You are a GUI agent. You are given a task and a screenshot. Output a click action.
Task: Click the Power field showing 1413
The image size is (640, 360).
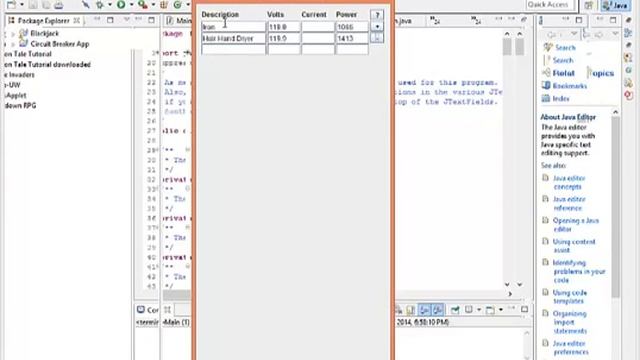point(352,38)
